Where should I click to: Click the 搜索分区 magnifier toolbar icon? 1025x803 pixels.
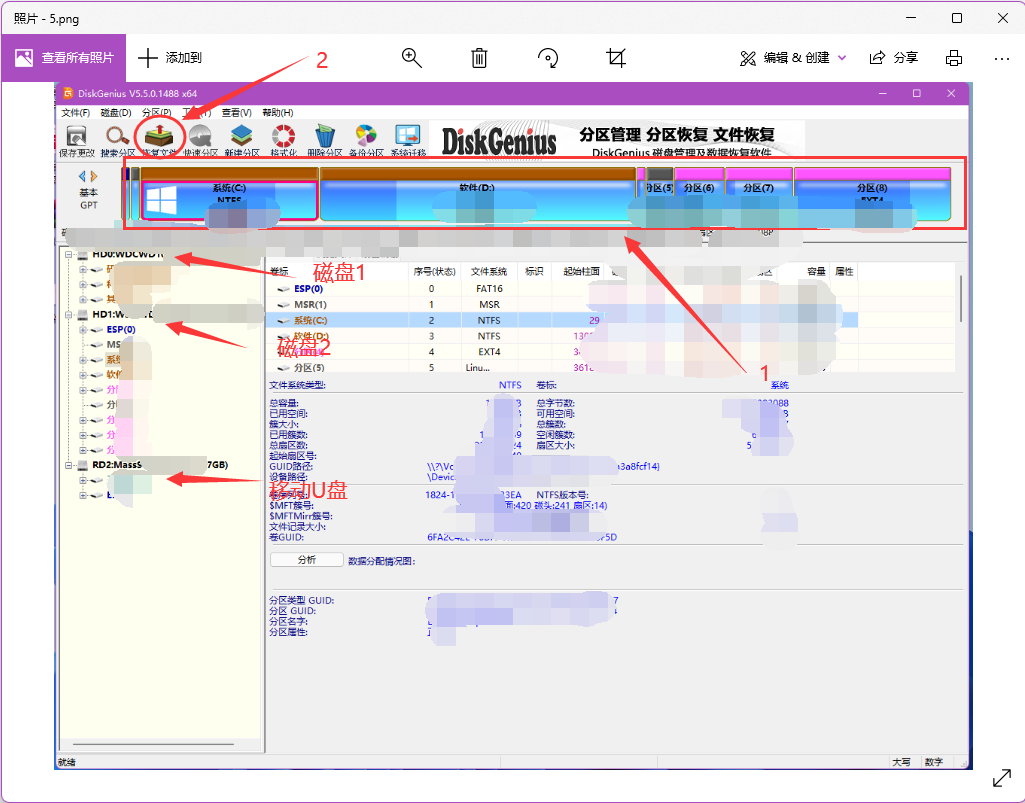118,136
